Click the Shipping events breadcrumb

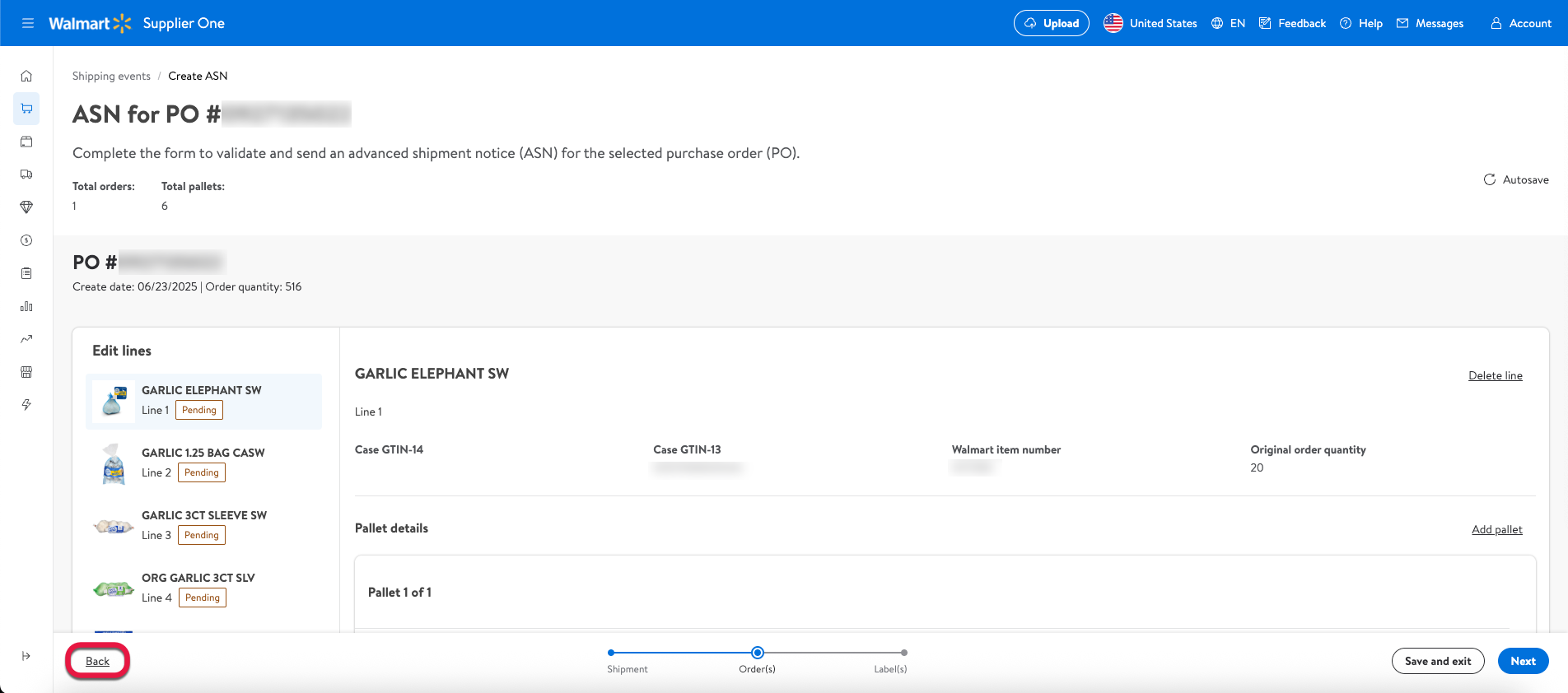click(x=111, y=76)
